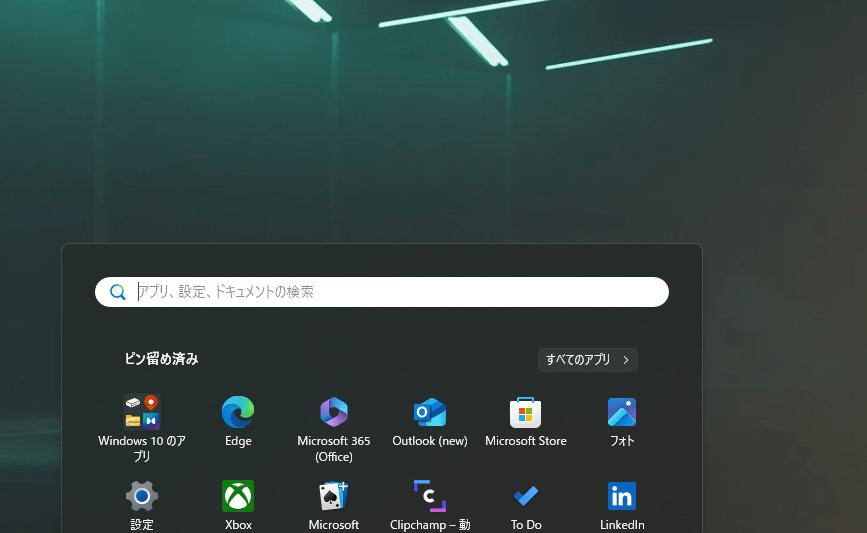Image resolution: width=867 pixels, height=533 pixels.
Task: Open the To Do app
Action: pos(525,496)
